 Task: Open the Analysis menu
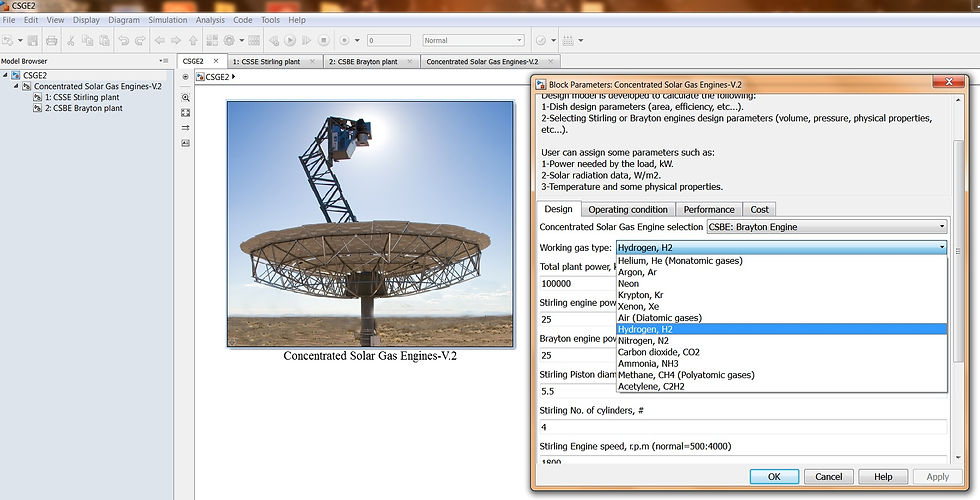click(x=210, y=20)
